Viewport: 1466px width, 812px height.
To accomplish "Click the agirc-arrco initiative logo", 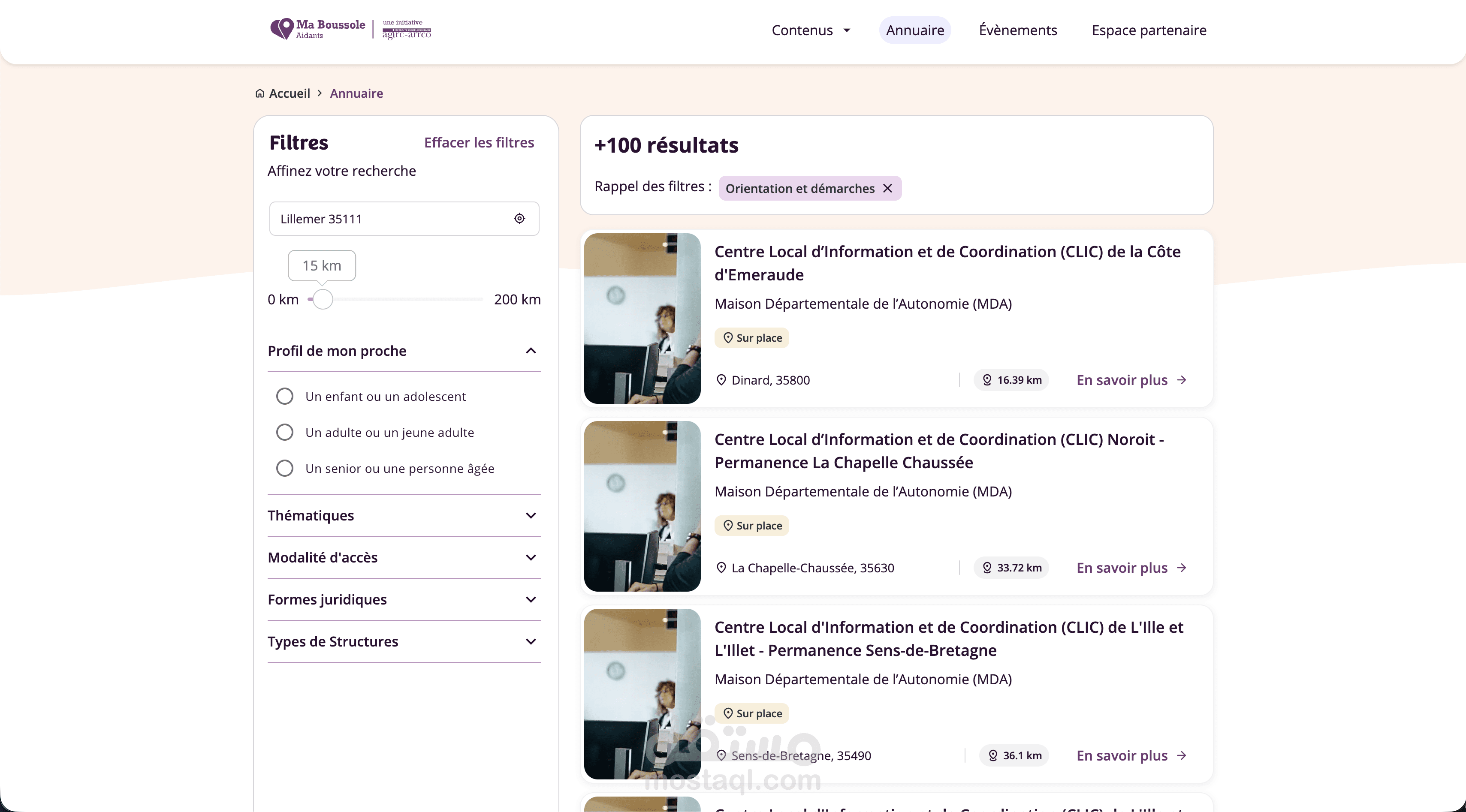I will click(x=406, y=29).
